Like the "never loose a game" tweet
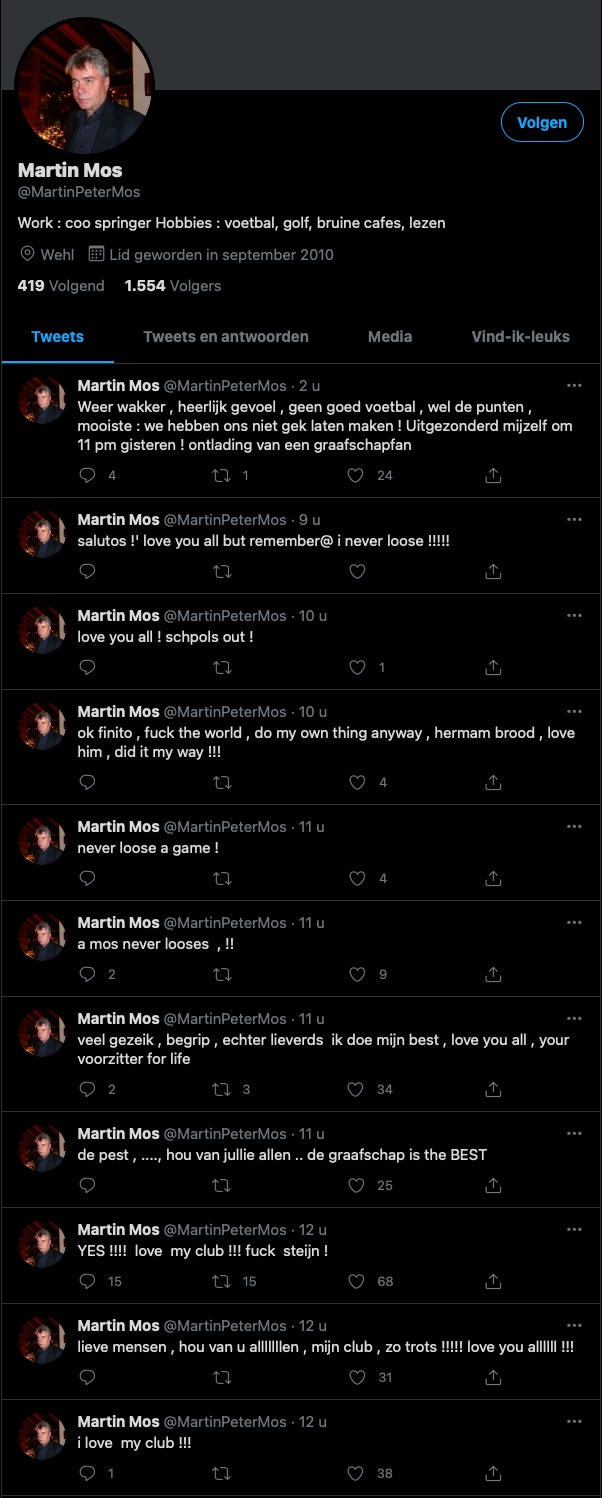Screen dimensions: 602x1498 pos(356,878)
